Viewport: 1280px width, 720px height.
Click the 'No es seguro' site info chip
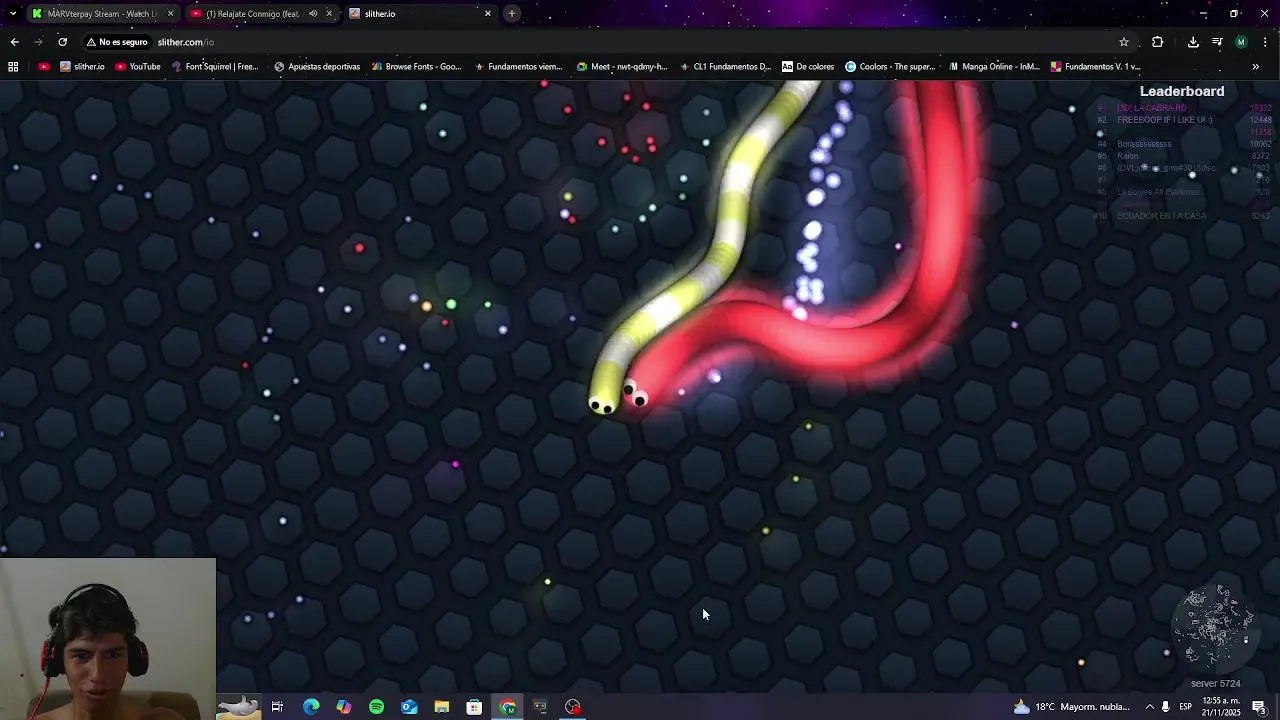point(117,42)
